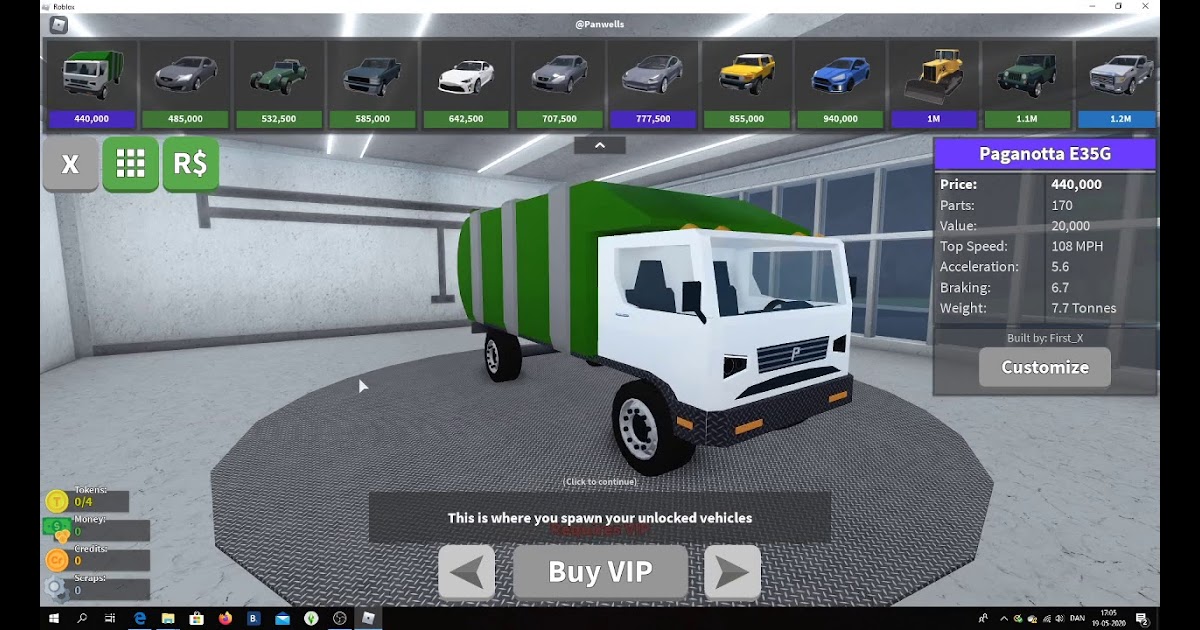Screen dimensions: 1200x630
Task: Close the vehicle shop with X button
Action: tap(70, 164)
